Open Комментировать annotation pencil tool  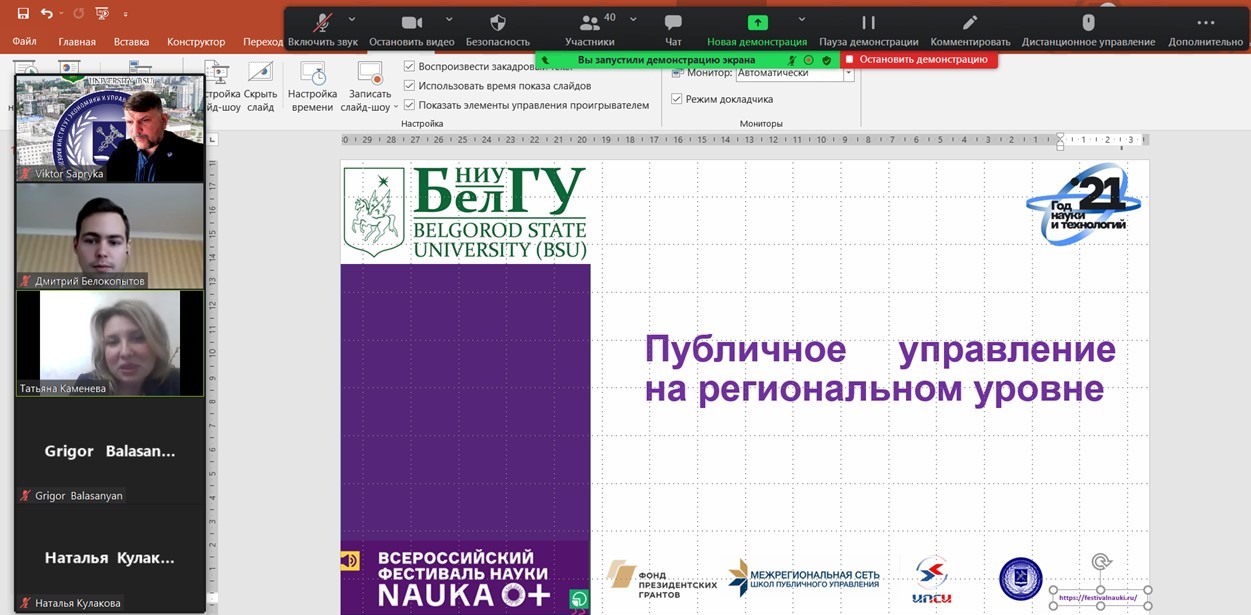[969, 24]
